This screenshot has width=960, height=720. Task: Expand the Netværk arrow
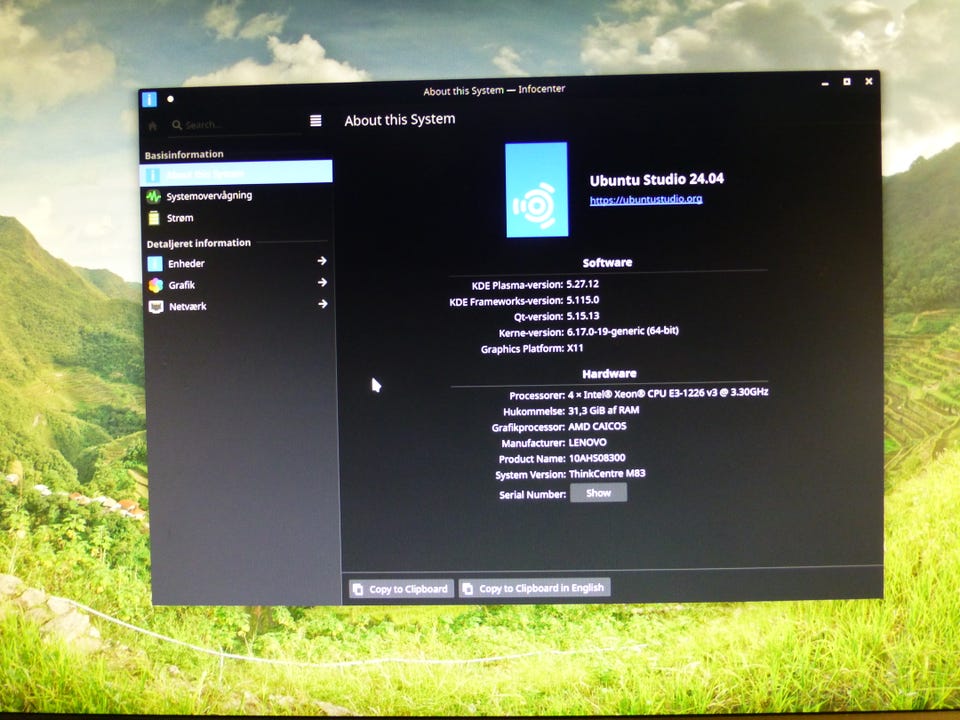pyautogui.click(x=323, y=304)
